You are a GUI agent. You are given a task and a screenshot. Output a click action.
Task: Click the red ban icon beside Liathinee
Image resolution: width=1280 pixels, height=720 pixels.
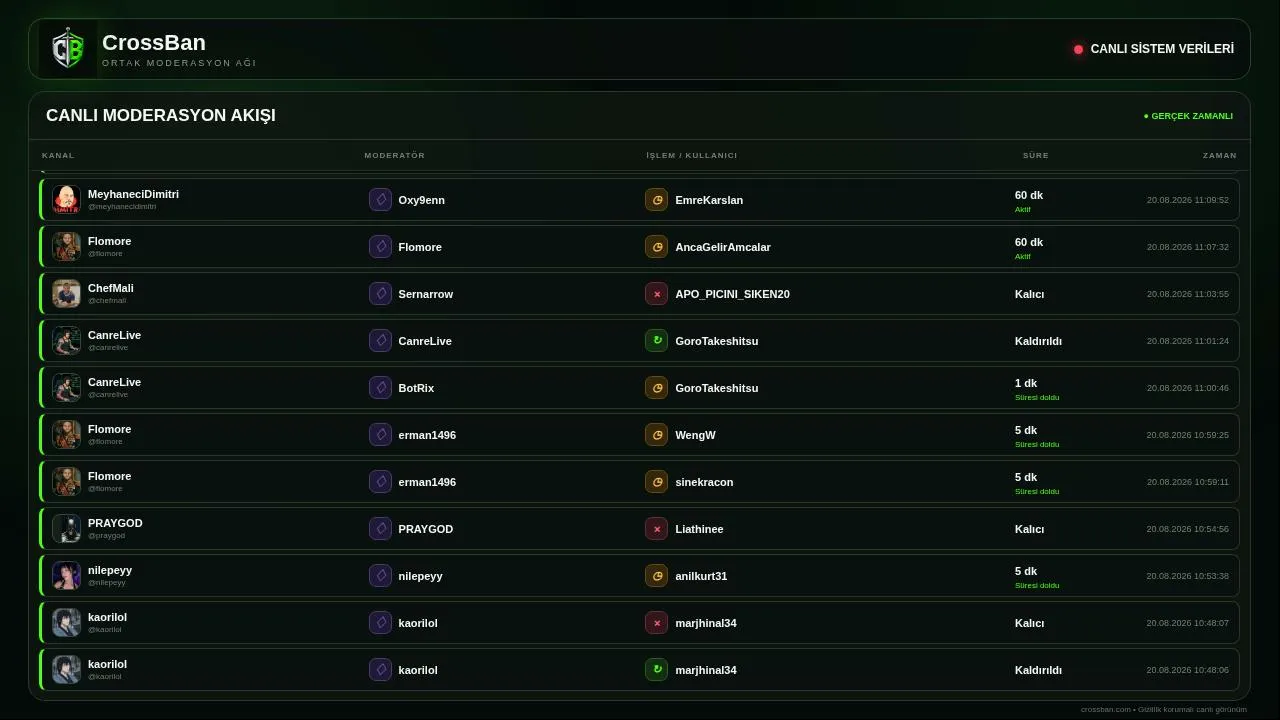click(656, 529)
